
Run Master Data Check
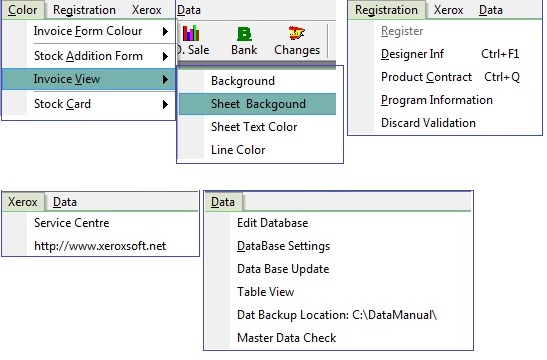(286, 338)
